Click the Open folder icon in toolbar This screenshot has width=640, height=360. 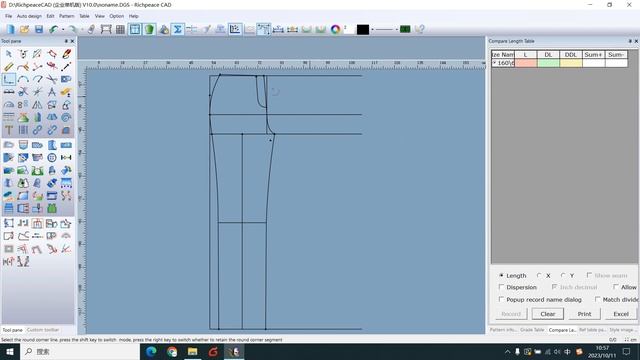24,29
